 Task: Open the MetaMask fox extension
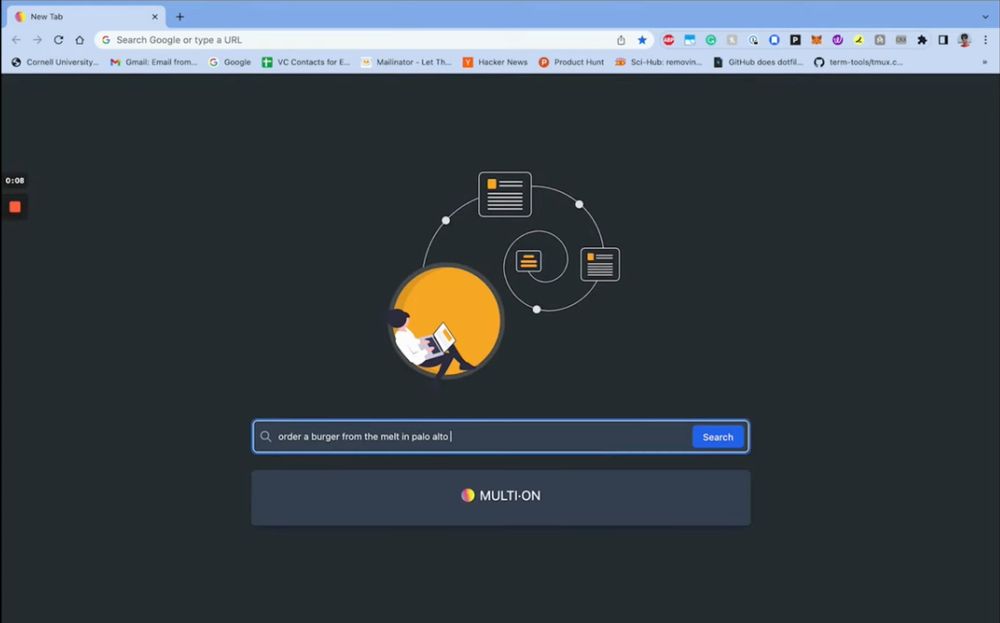[816, 40]
